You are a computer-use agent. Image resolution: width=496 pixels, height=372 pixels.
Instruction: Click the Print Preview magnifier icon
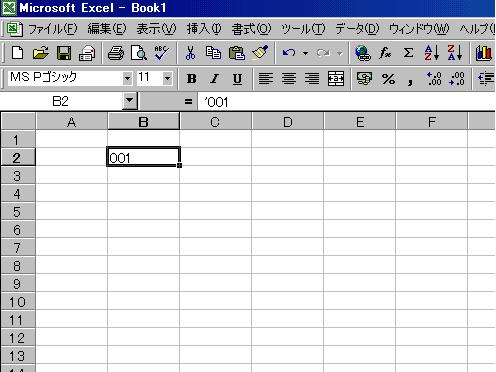139,53
